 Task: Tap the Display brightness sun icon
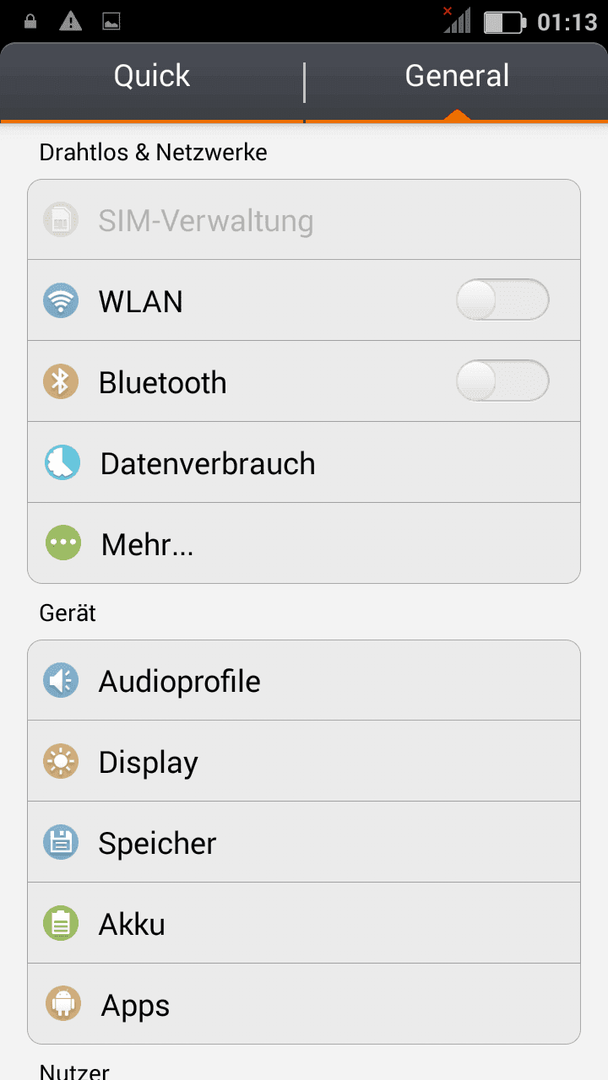(x=61, y=762)
